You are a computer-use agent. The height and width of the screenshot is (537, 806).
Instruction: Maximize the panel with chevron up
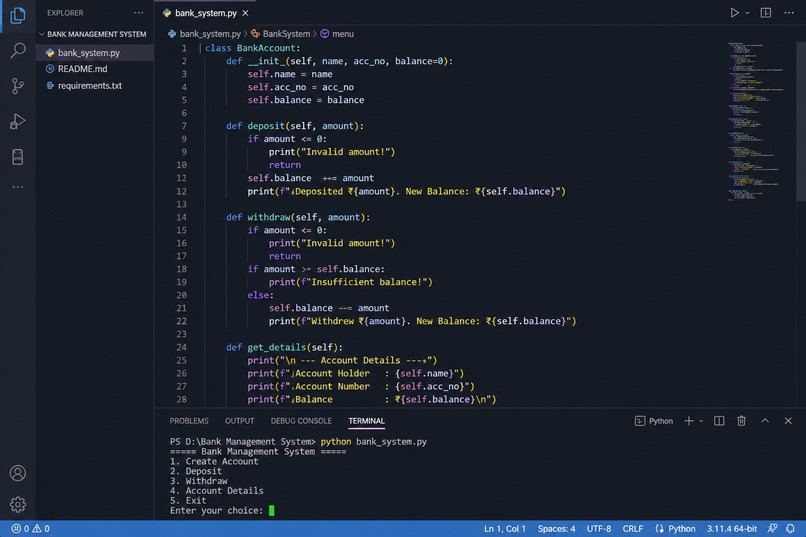click(765, 421)
